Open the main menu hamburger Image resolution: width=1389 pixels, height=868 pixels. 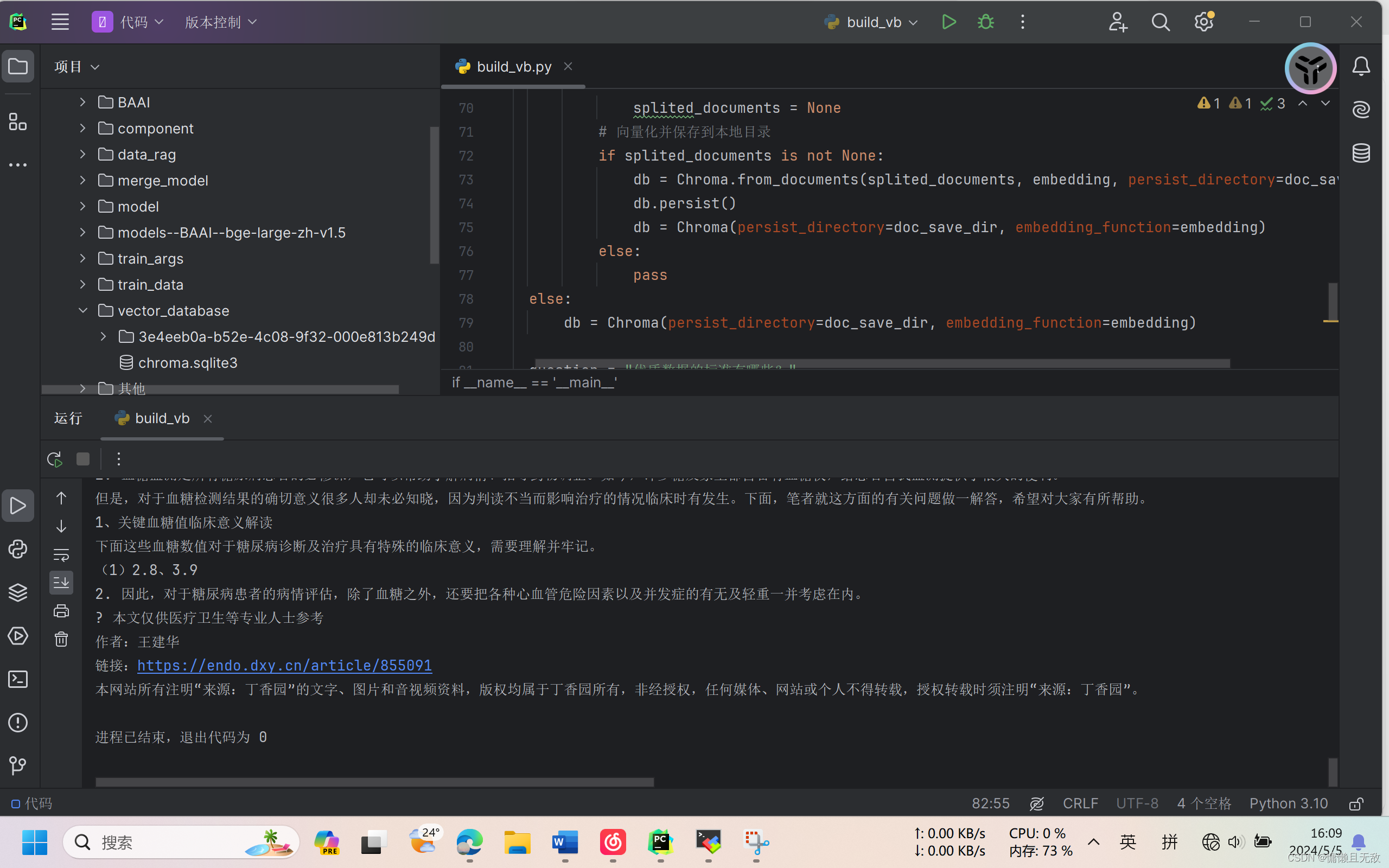click(x=60, y=22)
